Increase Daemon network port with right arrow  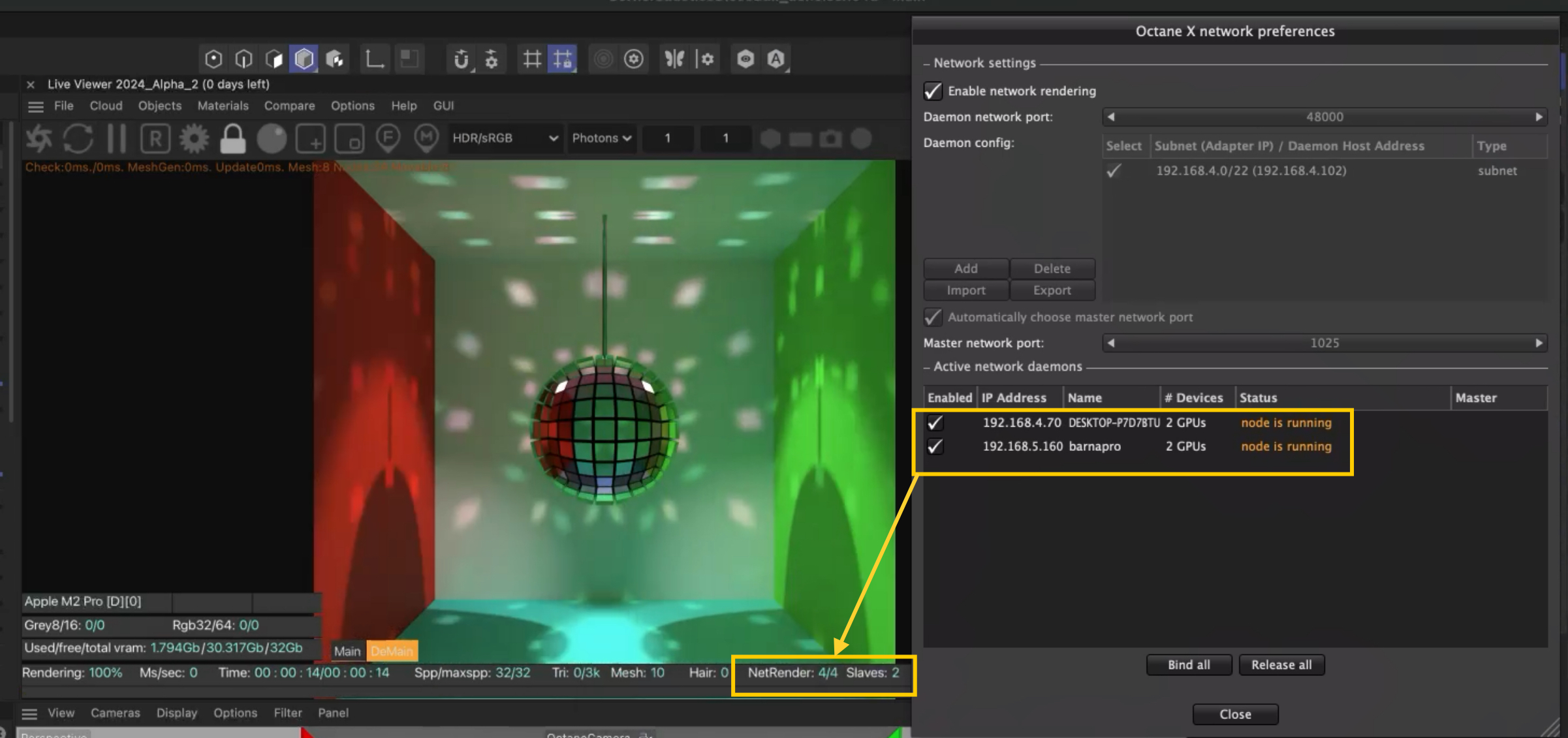pyautogui.click(x=1539, y=117)
